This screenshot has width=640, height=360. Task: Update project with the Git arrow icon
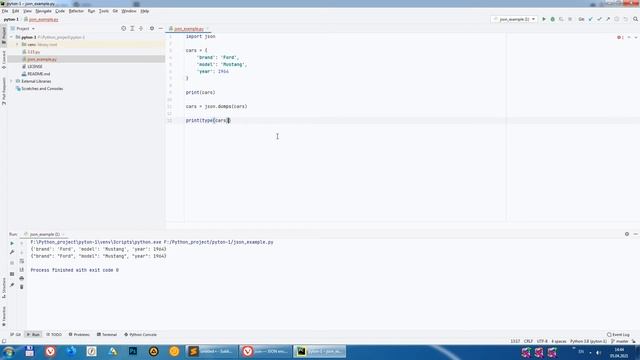[590, 19]
